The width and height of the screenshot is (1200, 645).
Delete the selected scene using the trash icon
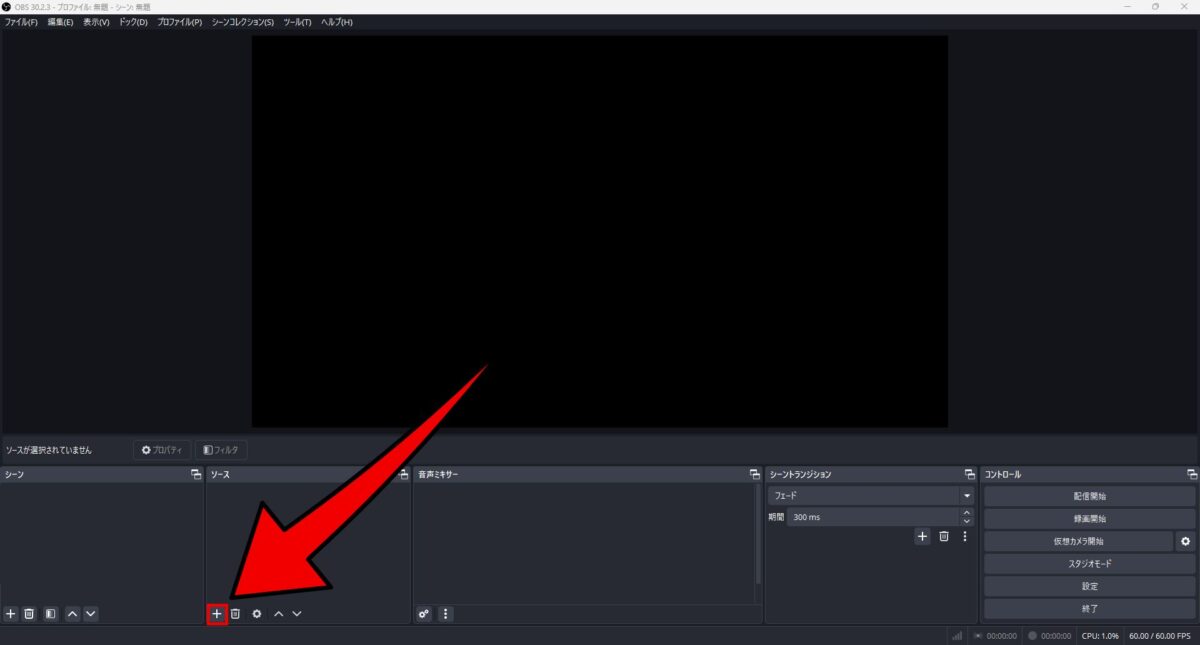click(x=29, y=613)
